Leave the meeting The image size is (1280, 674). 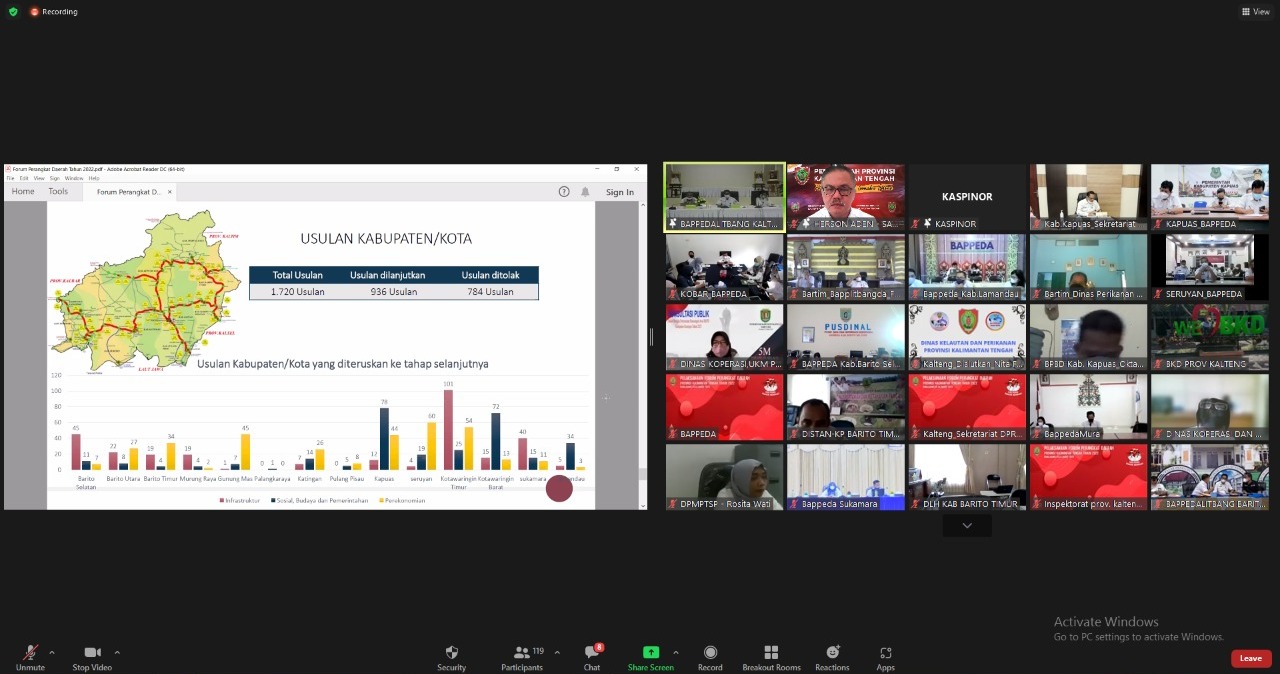coord(1250,658)
